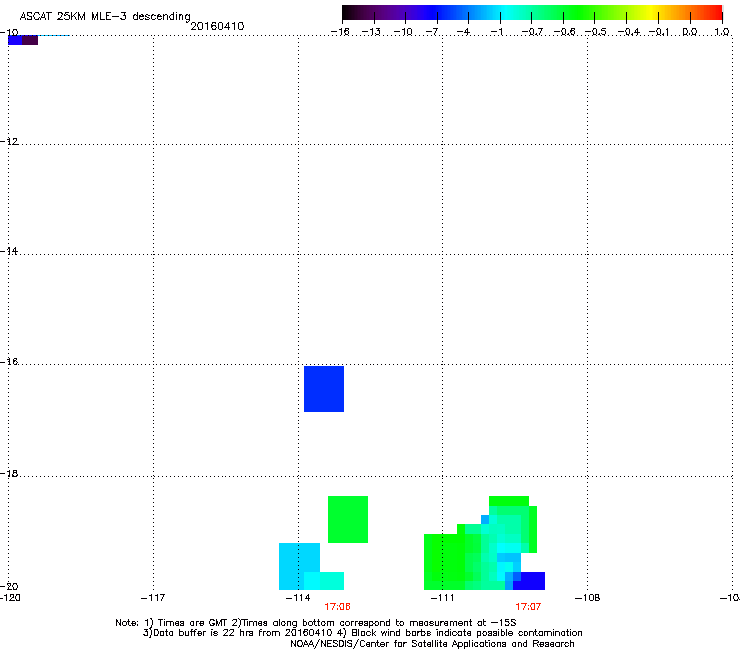Click the 'ASCAT 25KM MLE-3 descending' title text
The width and height of the screenshot is (740, 650).
[x=105, y=16]
